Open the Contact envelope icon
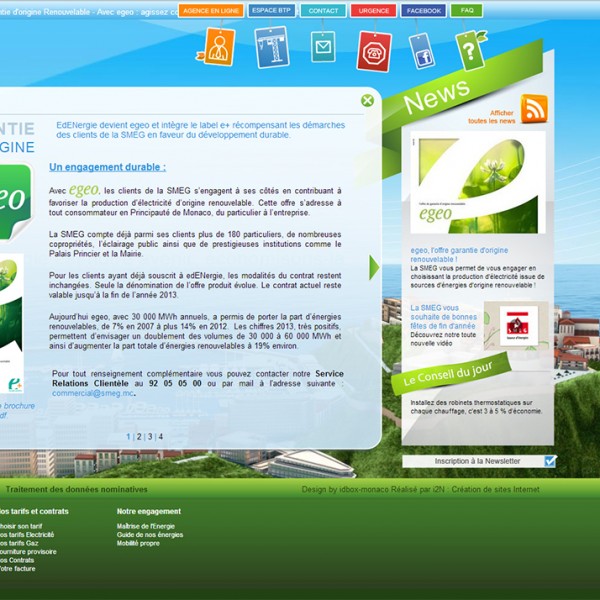This screenshot has height=600, width=600. [x=322, y=47]
